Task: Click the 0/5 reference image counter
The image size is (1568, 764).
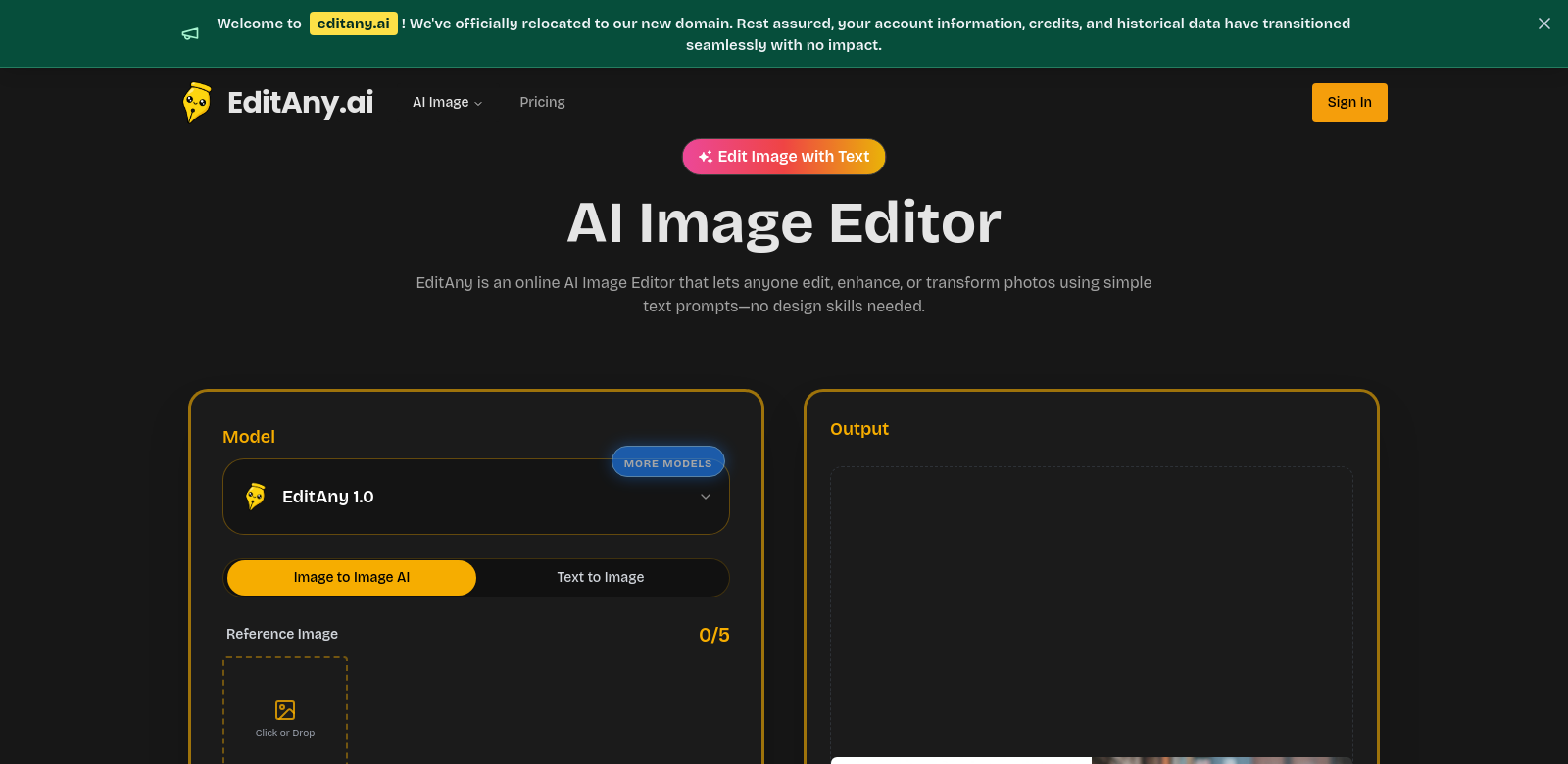Action: 714,635
